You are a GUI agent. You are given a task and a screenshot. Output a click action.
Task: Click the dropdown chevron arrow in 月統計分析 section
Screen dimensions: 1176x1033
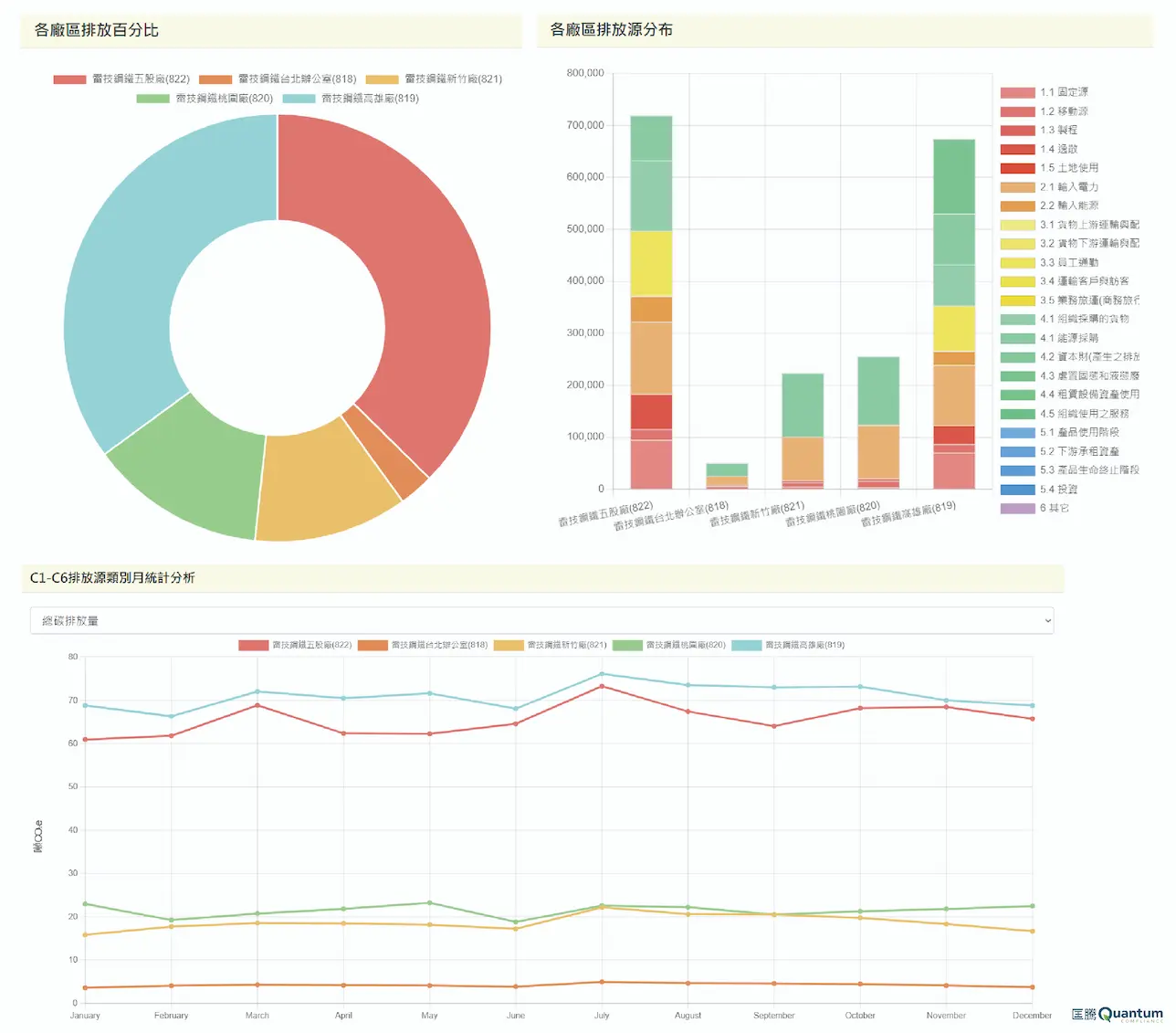tap(1046, 621)
